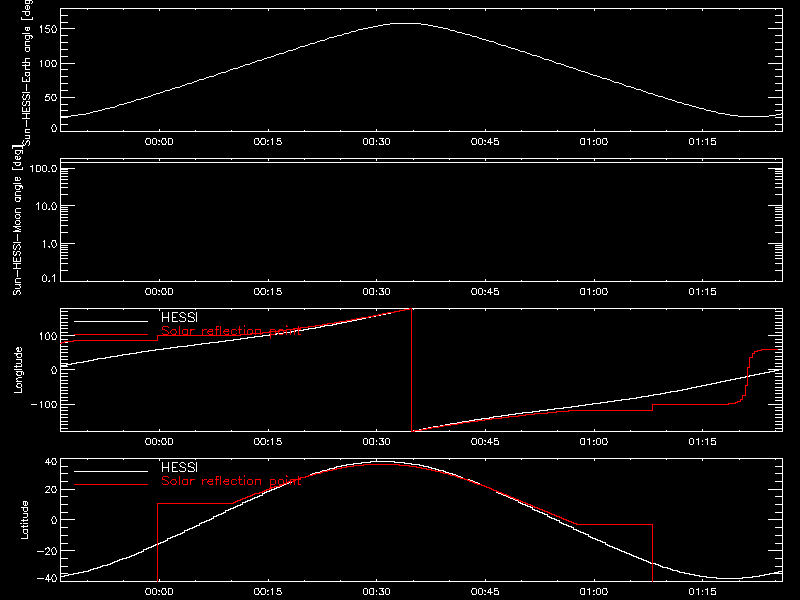This screenshot has height=600, width=800.
Task: Select the 00:15 label under the Earth angle plot
Action: coord(268,142)
